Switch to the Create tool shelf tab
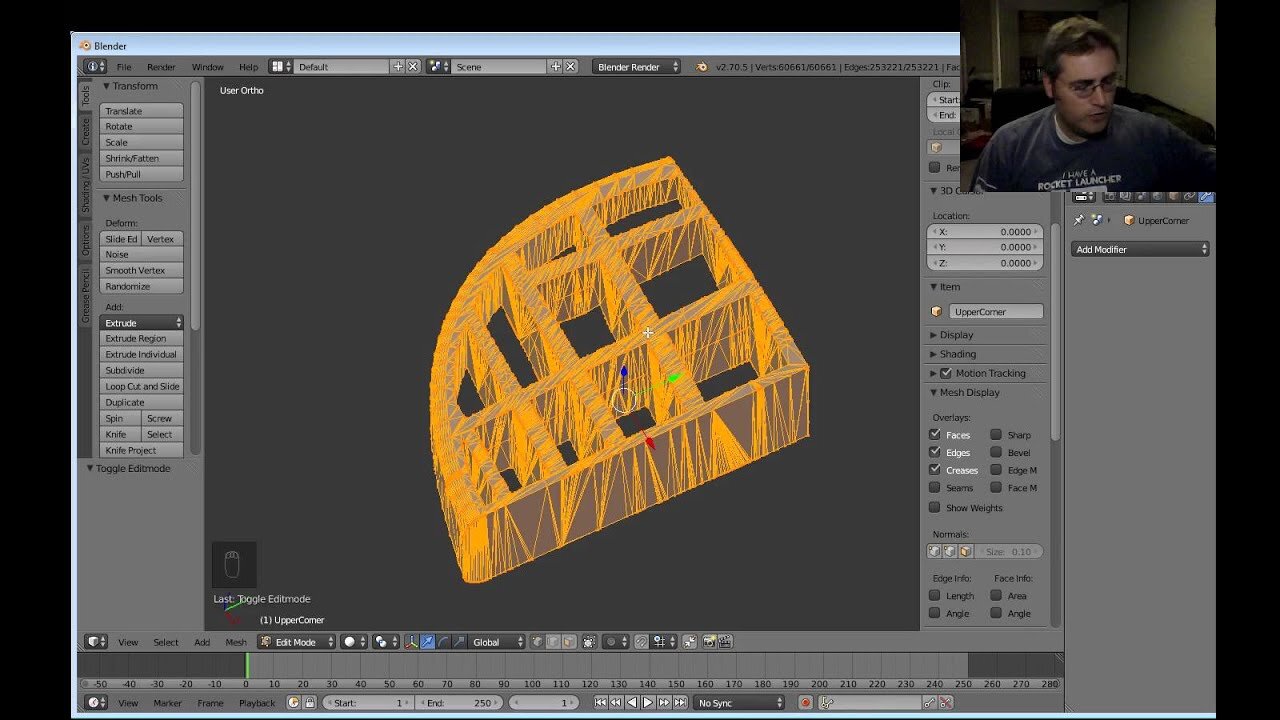This screenshot has height=720, width=1280. point(86,131)
